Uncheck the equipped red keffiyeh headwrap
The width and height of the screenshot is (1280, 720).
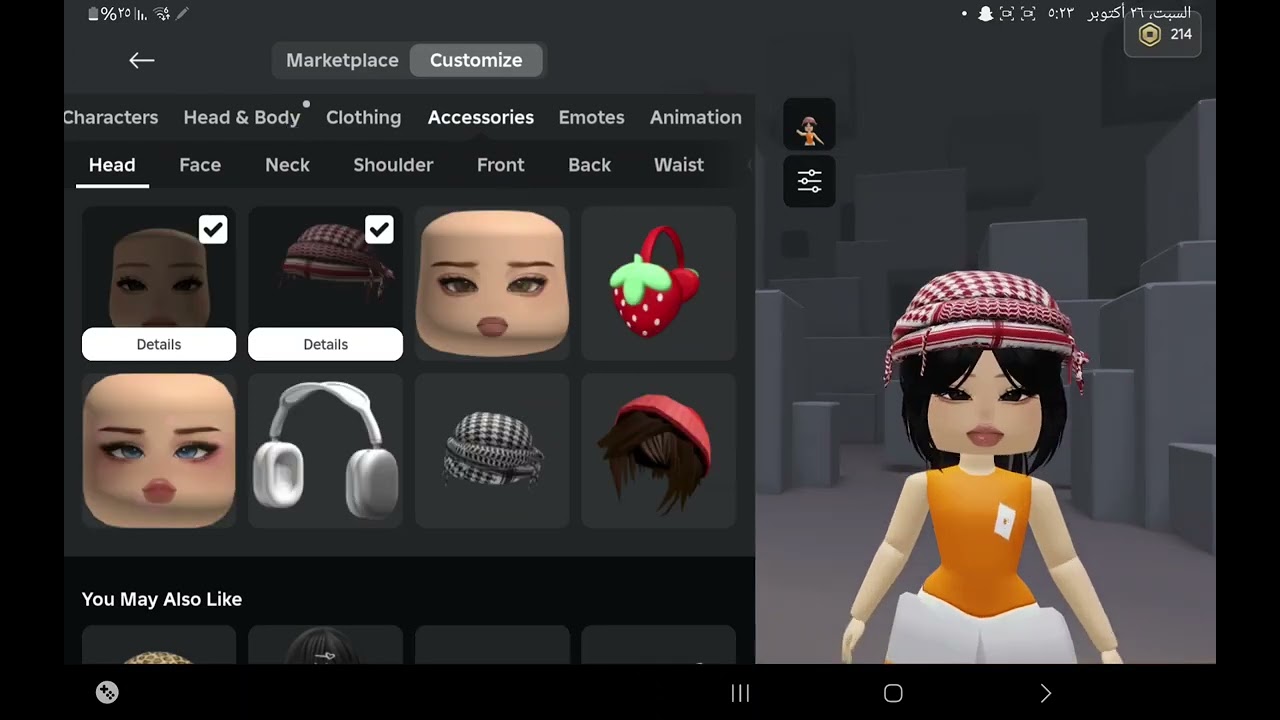[379, 230]
